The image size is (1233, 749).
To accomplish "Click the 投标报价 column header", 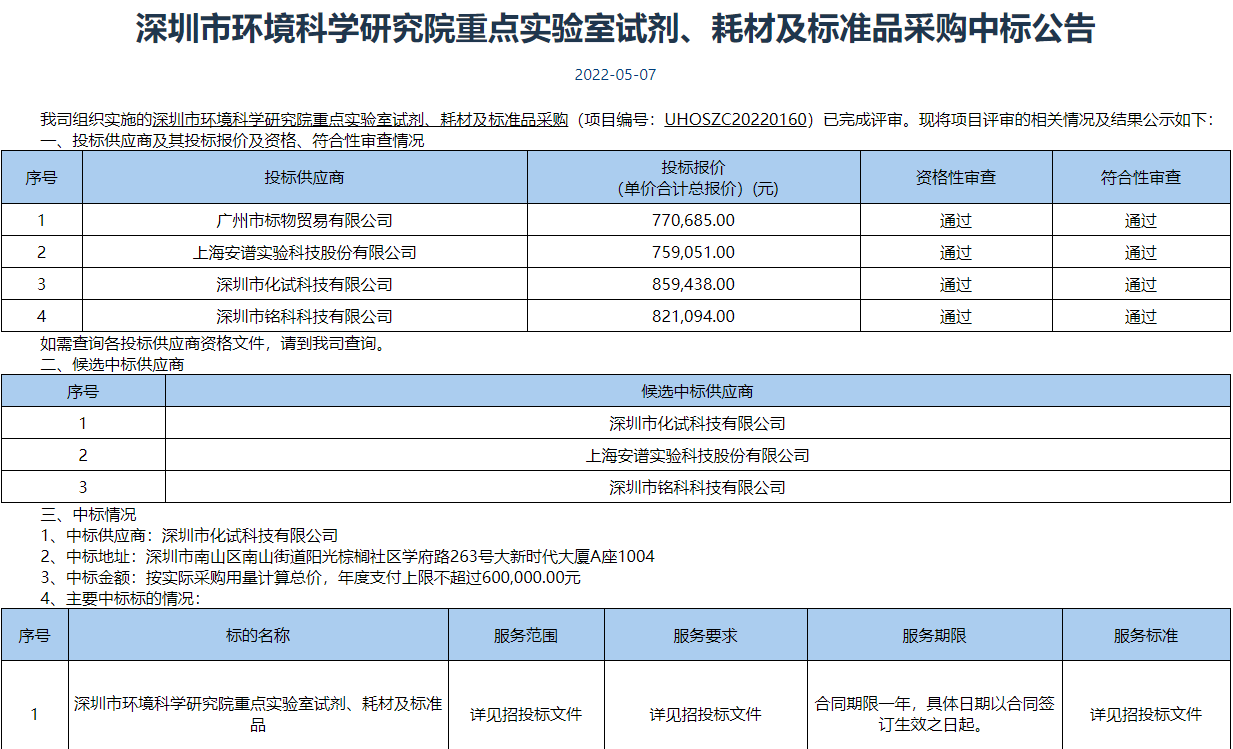I will (x=693, y=178).
